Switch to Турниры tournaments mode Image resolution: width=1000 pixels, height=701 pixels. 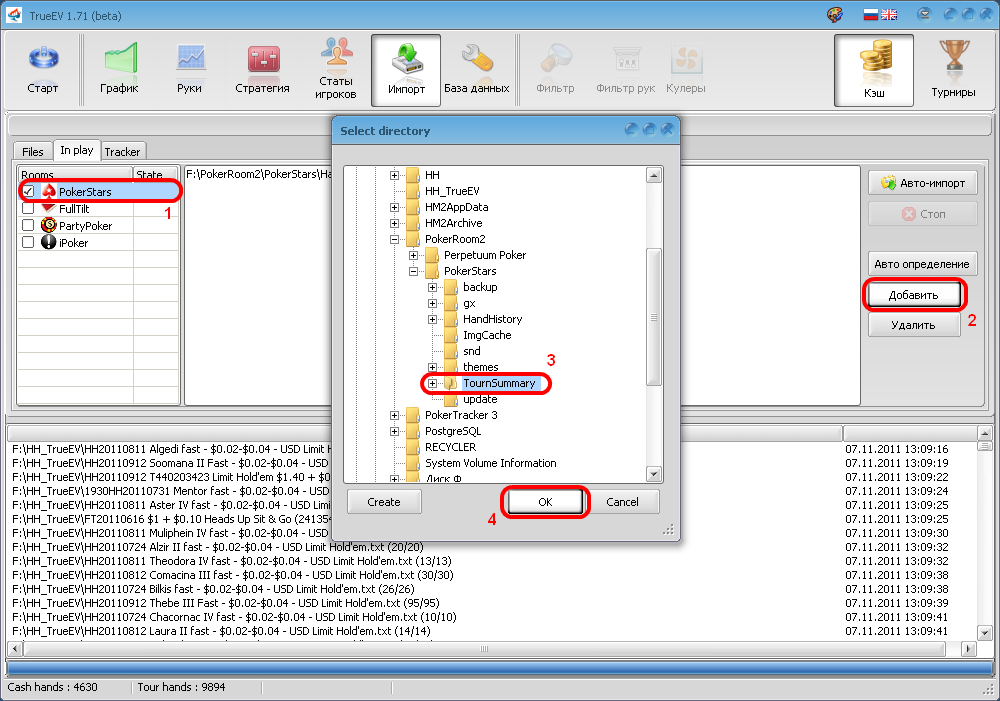pos(953,70)
